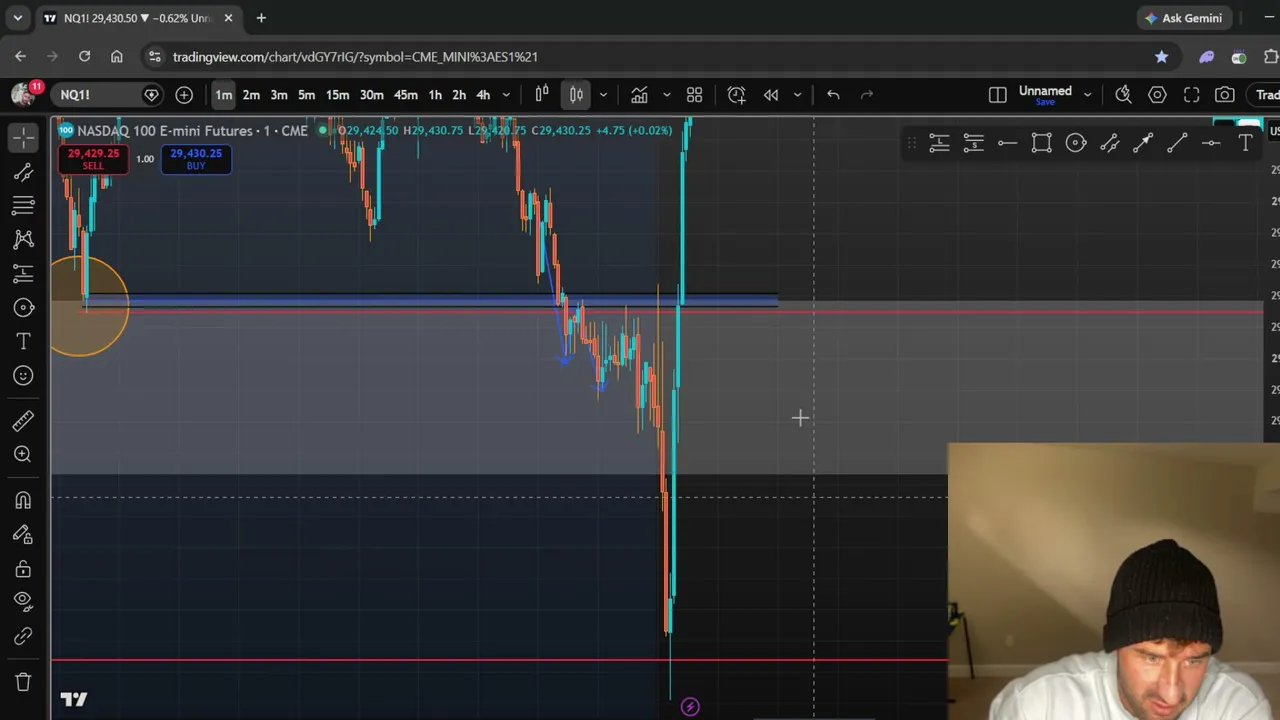Click the NASDAQ 100 E-mini Futures title
Screen dimensions: 1280x720
tap(193, 131)
